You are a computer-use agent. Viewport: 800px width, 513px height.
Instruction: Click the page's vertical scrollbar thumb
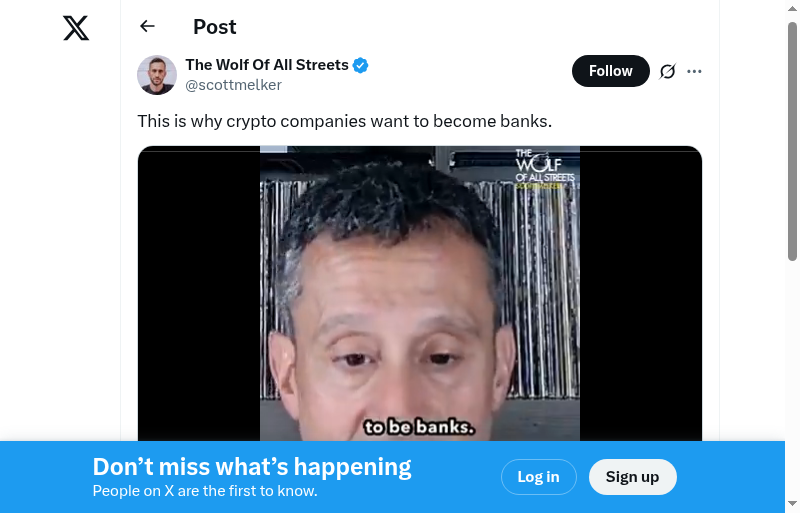point(792,142)
